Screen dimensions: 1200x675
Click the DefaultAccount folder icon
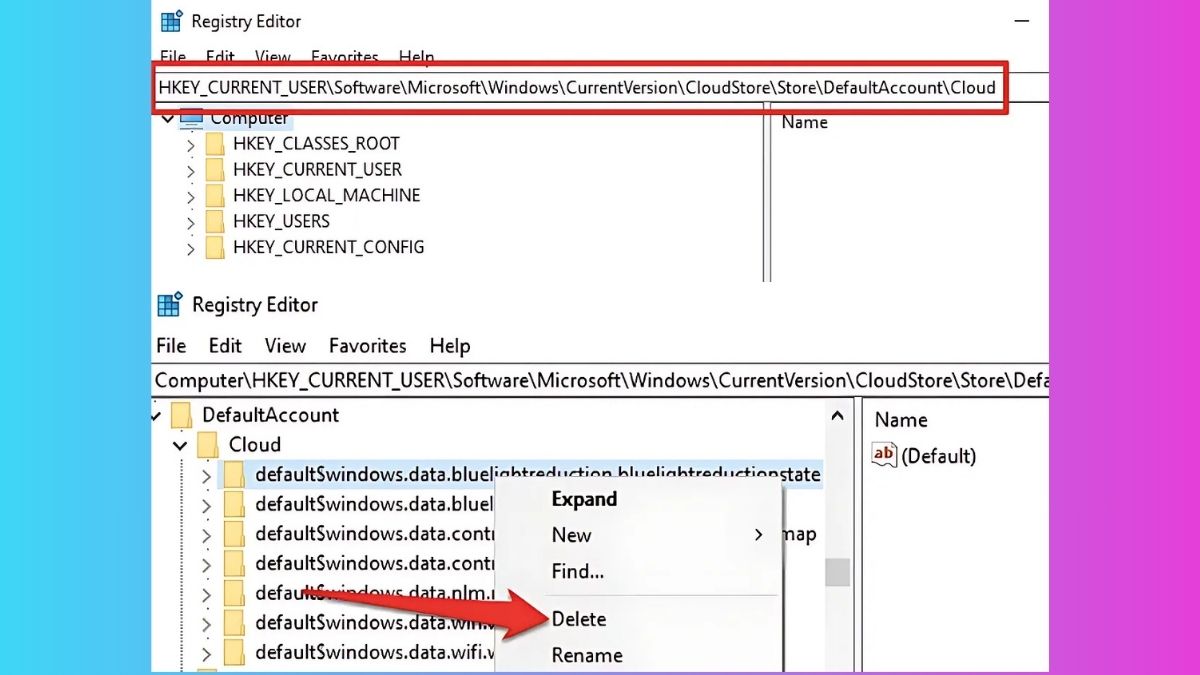181,414
